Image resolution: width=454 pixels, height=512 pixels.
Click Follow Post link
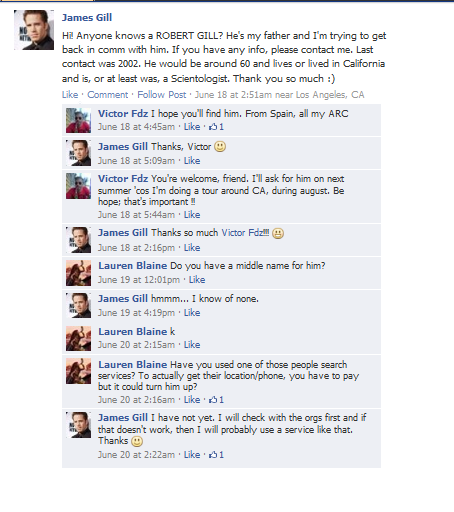coord(162,95)
